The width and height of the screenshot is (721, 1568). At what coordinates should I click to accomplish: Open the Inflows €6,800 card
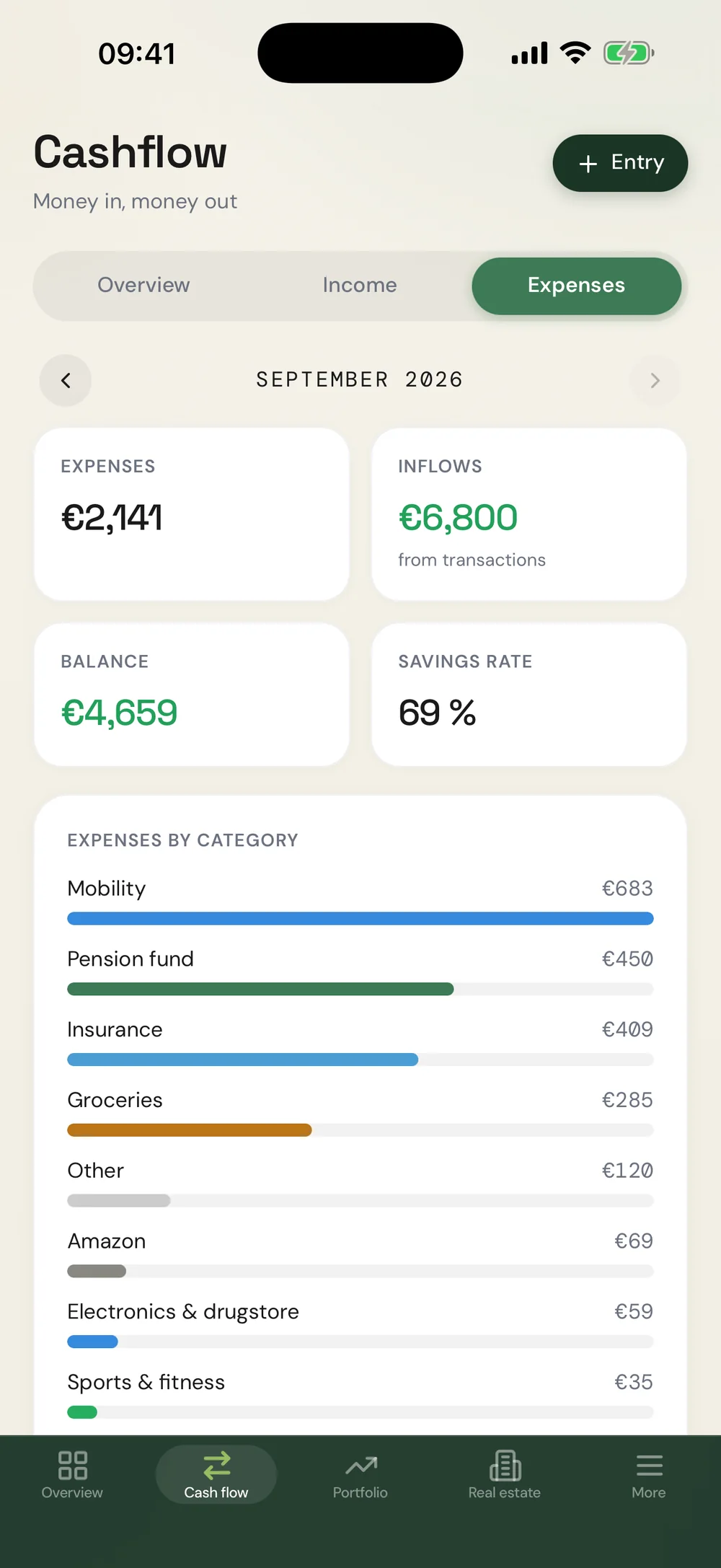(528, 514)
